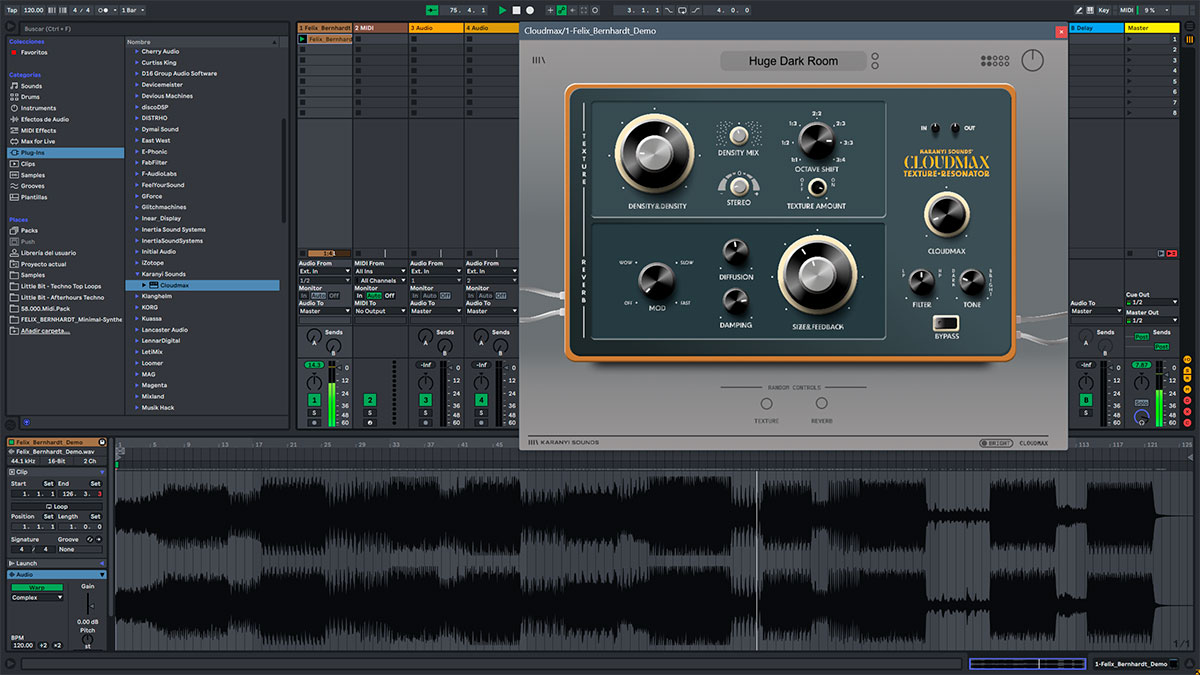
Task: Click the Cloudmax logo menu icon
Action: click(x=538, y=61)
